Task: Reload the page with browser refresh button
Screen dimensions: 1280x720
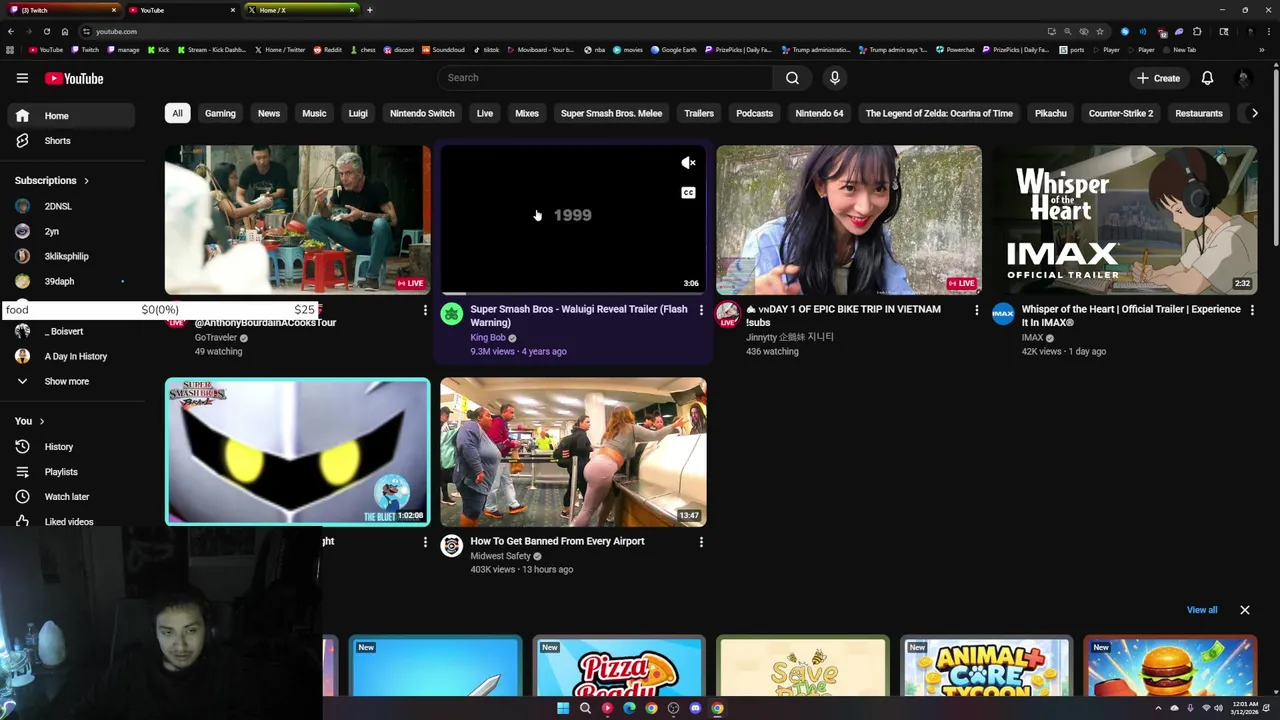Action: click(46, 31)
